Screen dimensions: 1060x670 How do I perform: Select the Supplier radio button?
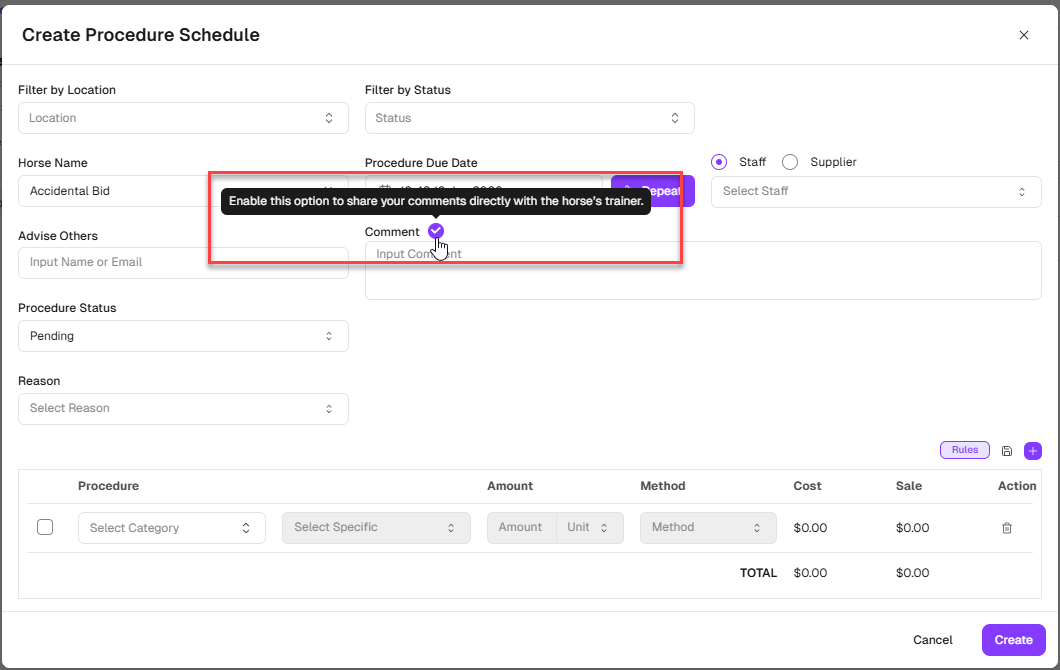pos(790,162)
